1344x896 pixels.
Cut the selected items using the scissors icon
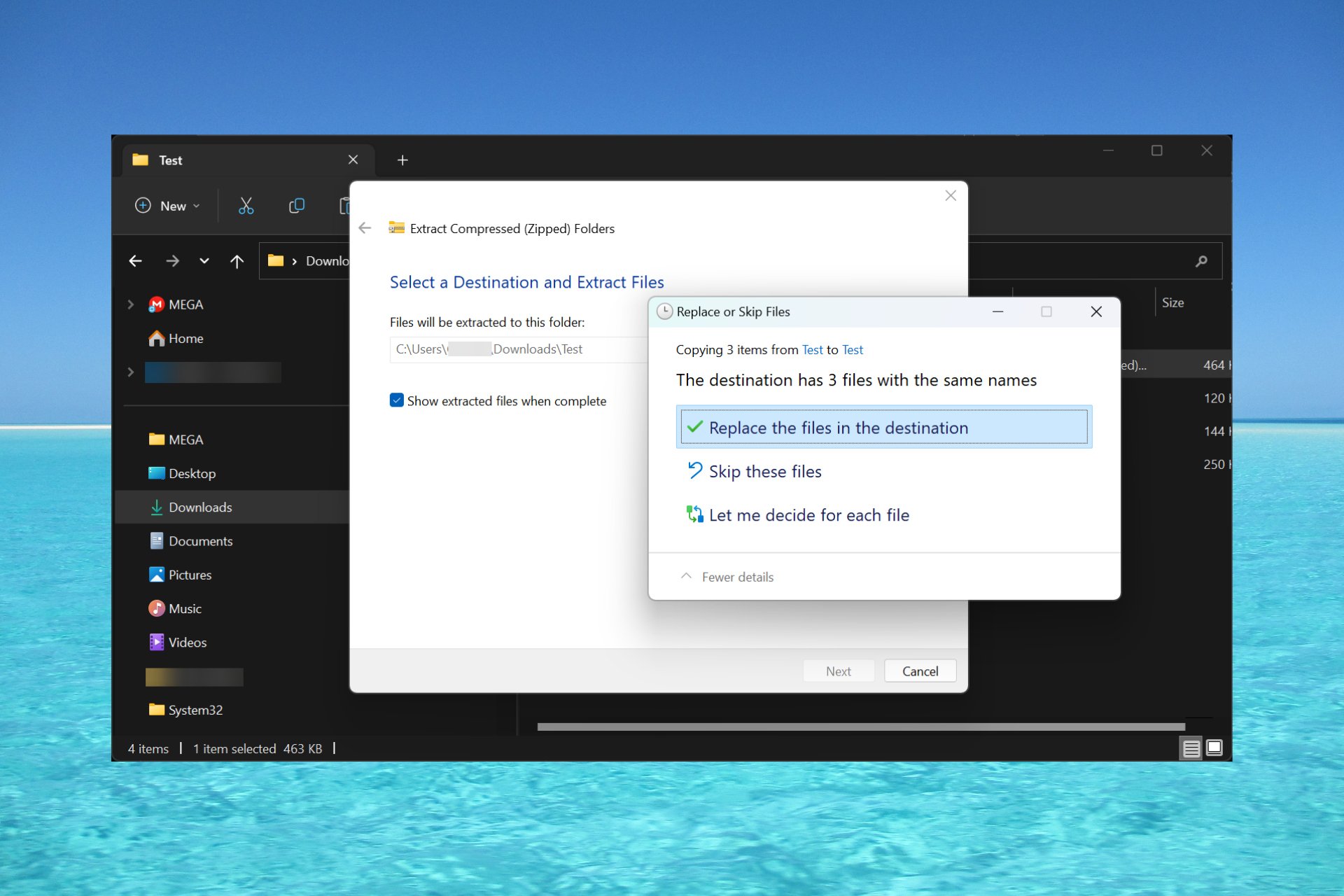pos(246,205)
